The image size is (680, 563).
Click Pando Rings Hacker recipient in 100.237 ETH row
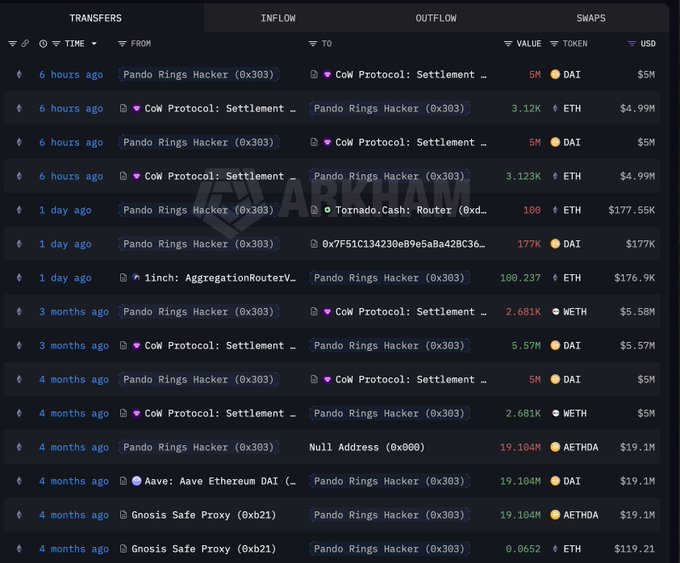[x=389, y=278]
